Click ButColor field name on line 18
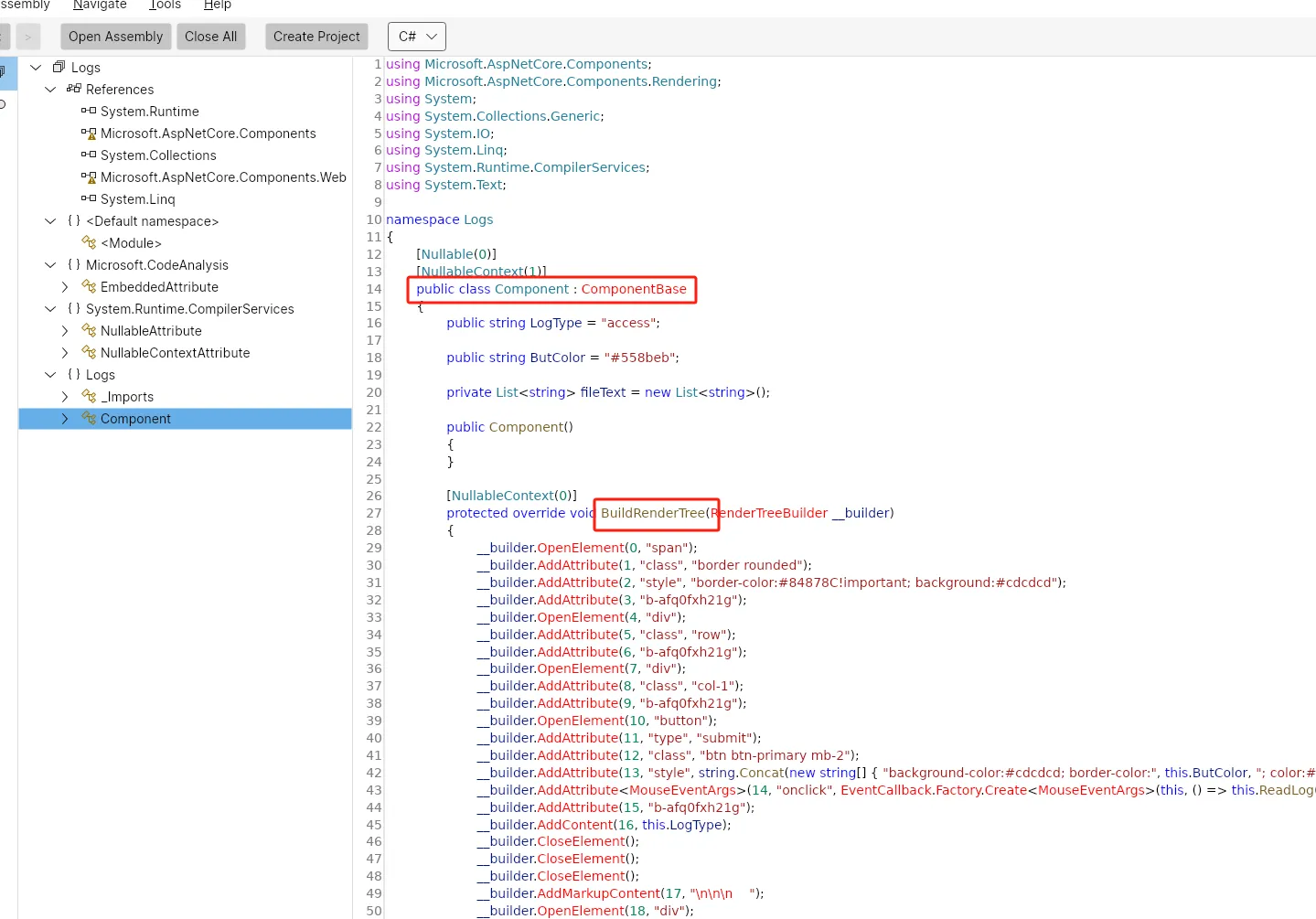 coord(557,358)
